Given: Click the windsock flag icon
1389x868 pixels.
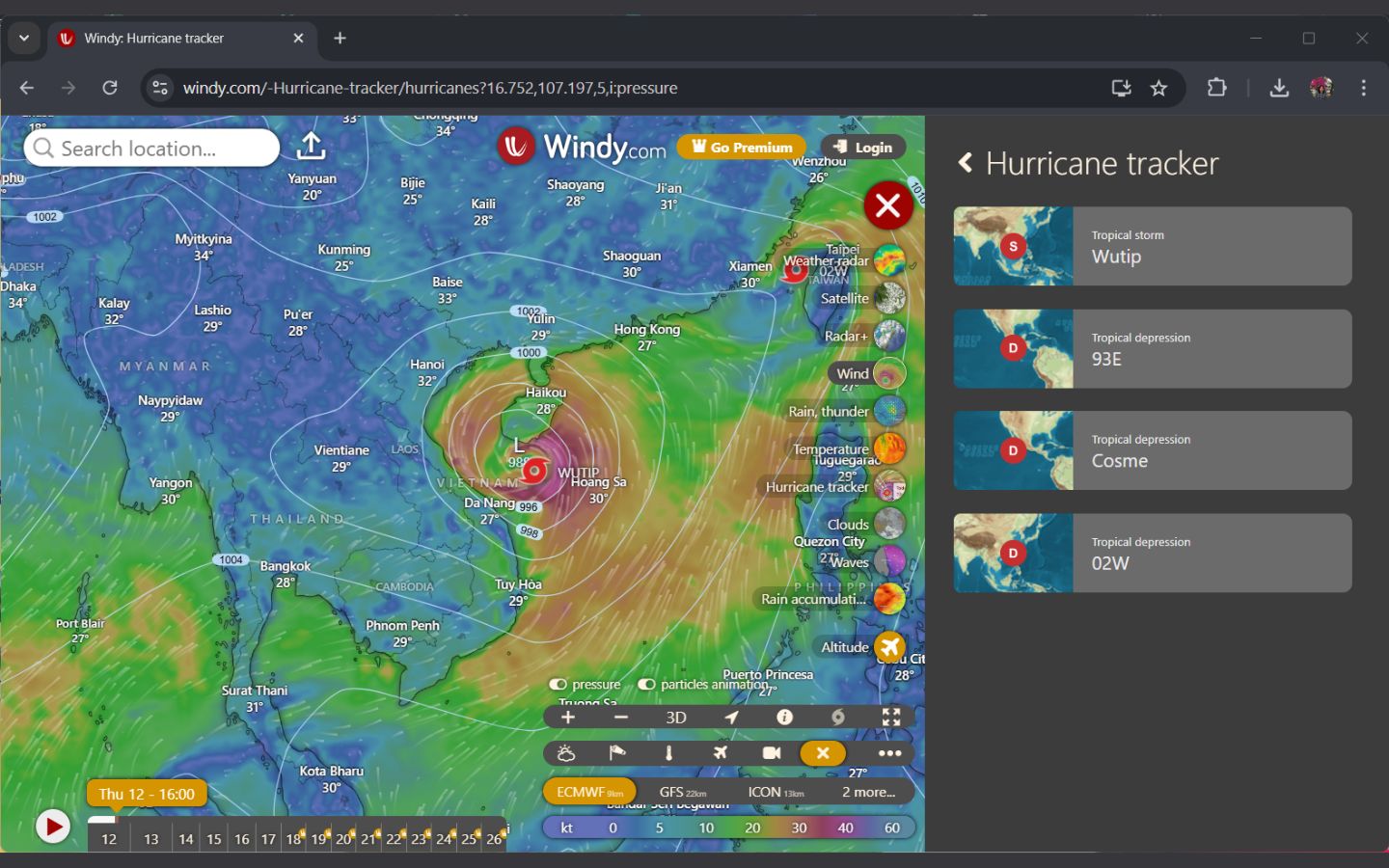Looking at the screenshot, I should point(617,753).
